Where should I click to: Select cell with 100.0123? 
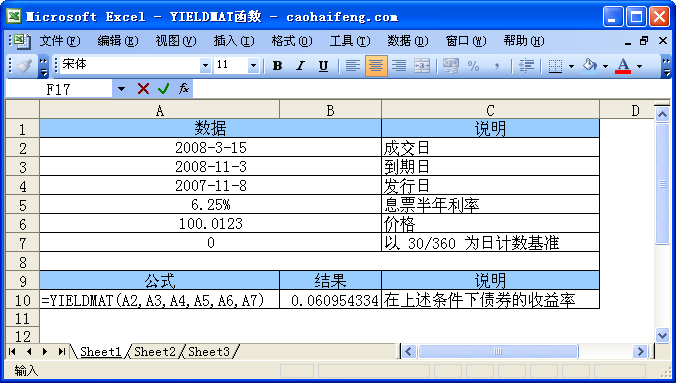point(210,223)
